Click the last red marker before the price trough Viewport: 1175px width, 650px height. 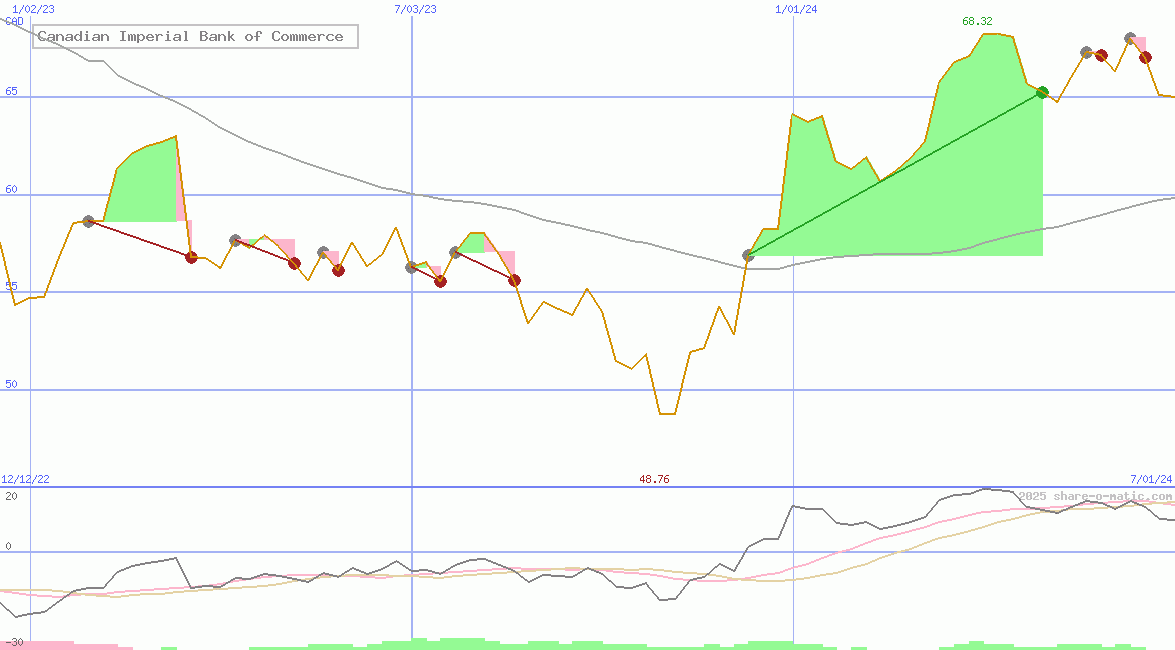[x=514, y=280]
